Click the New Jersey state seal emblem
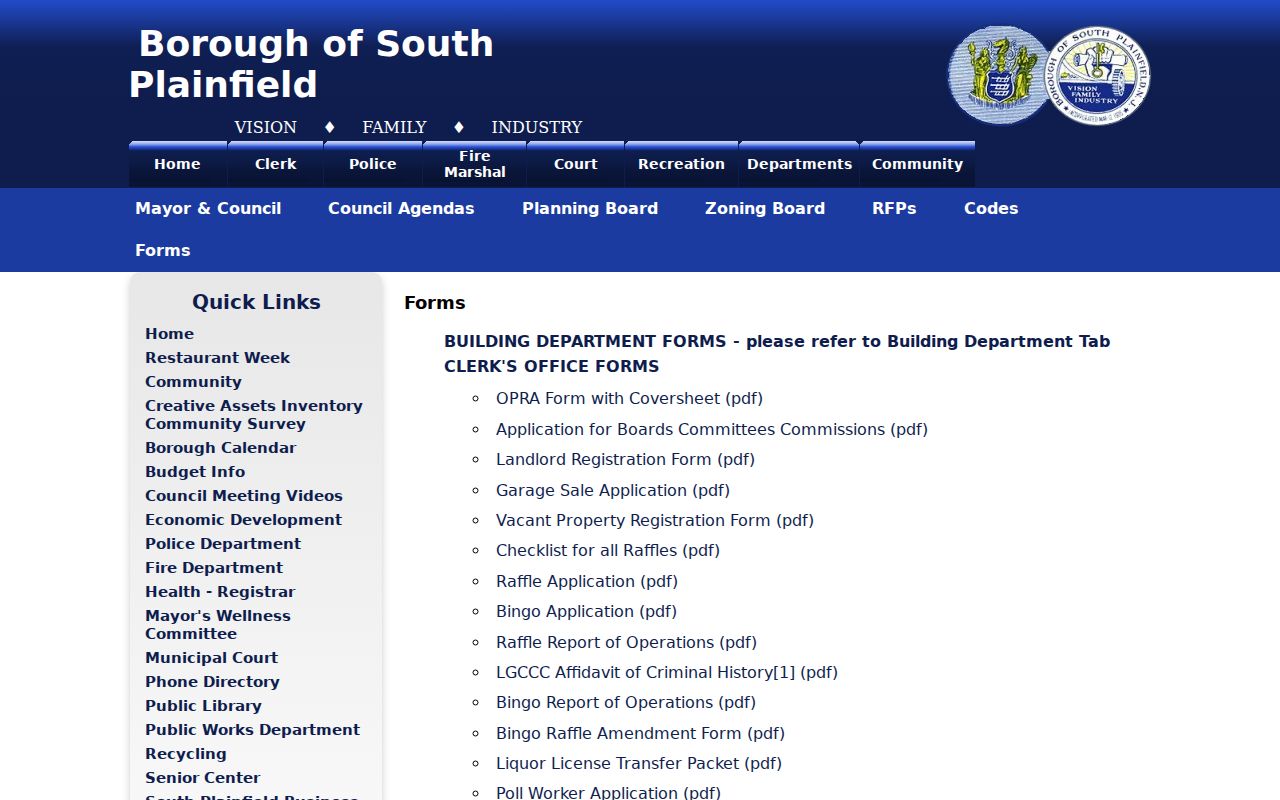Screen dimensions: 1280x800 [x=998, y=76]
